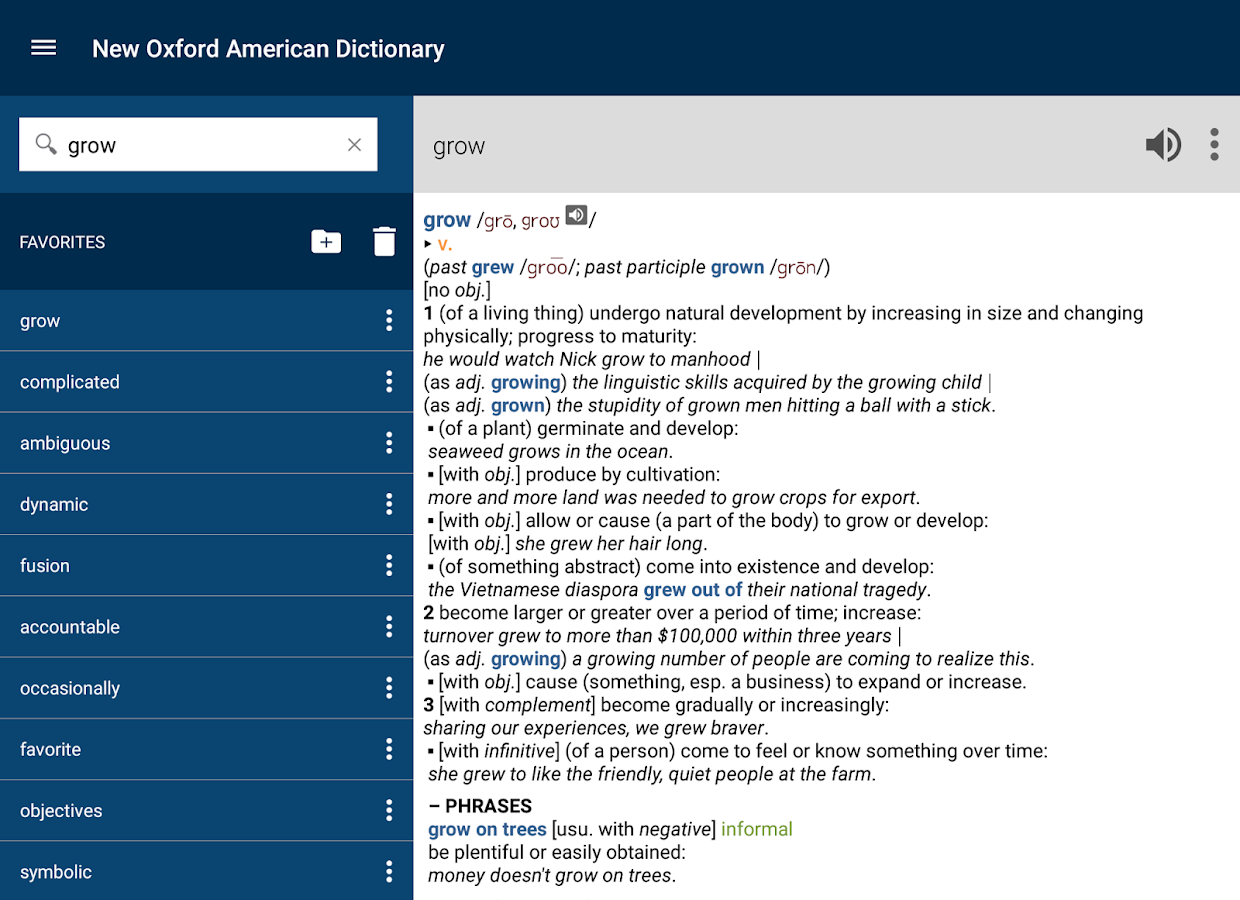The width and height of the screenshot is (1240, 900).
Task: Open options for the 'accountable' favorite
Action: coord(389,627)
